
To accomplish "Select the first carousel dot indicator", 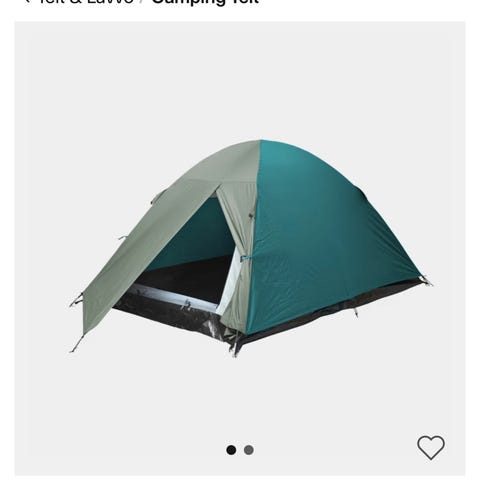I will click(x=231, y=450).
